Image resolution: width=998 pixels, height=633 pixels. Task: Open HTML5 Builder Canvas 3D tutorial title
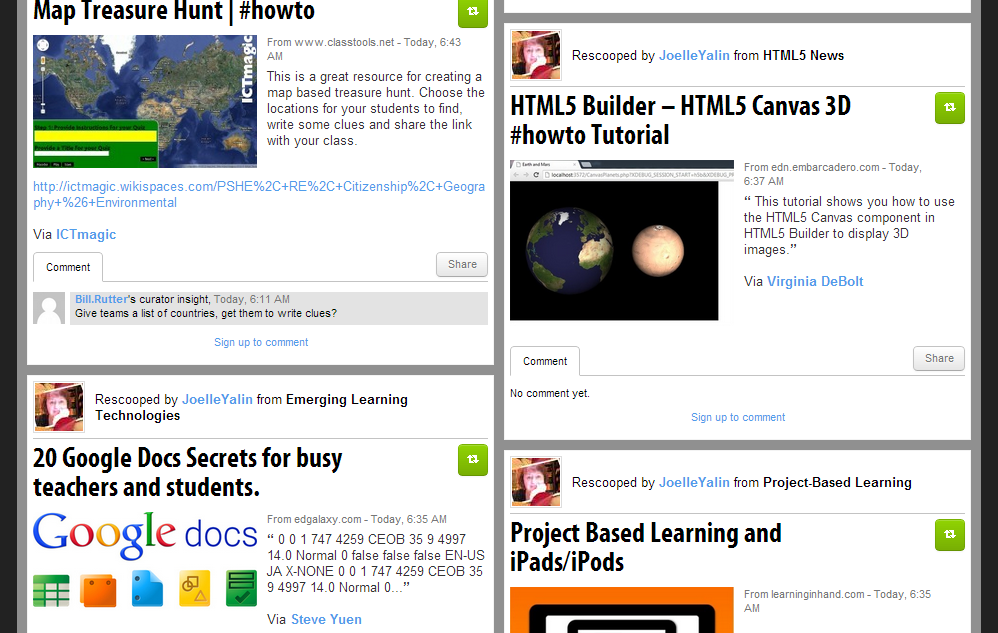point(680,120)
